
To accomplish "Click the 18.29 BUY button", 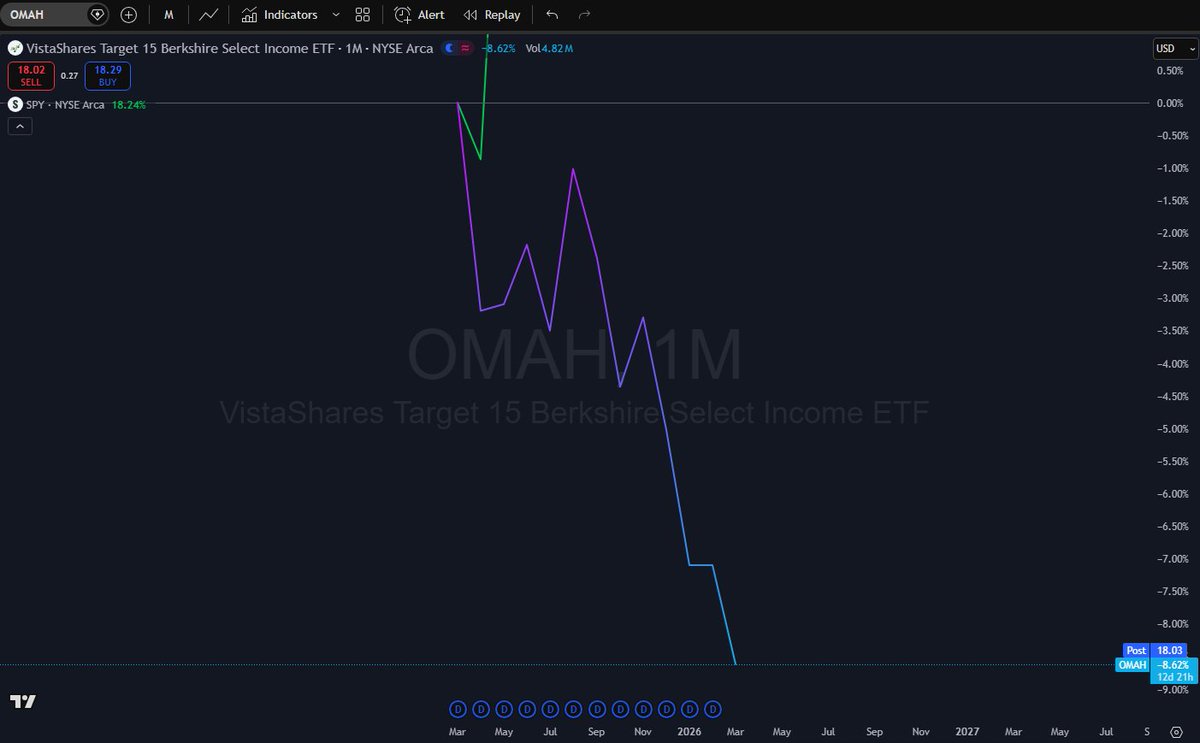I will tap(107, 75).
